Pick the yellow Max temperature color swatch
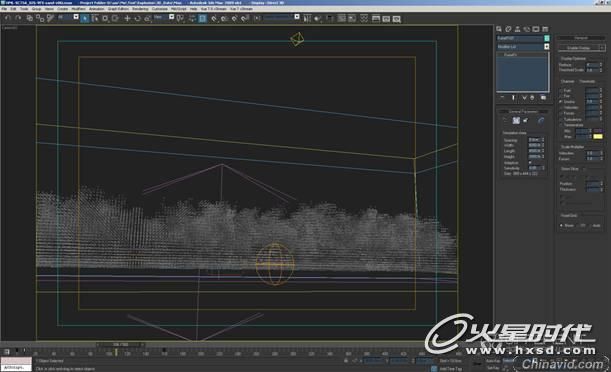This screenshot has height=372, width=611. (x=597, y=136)
